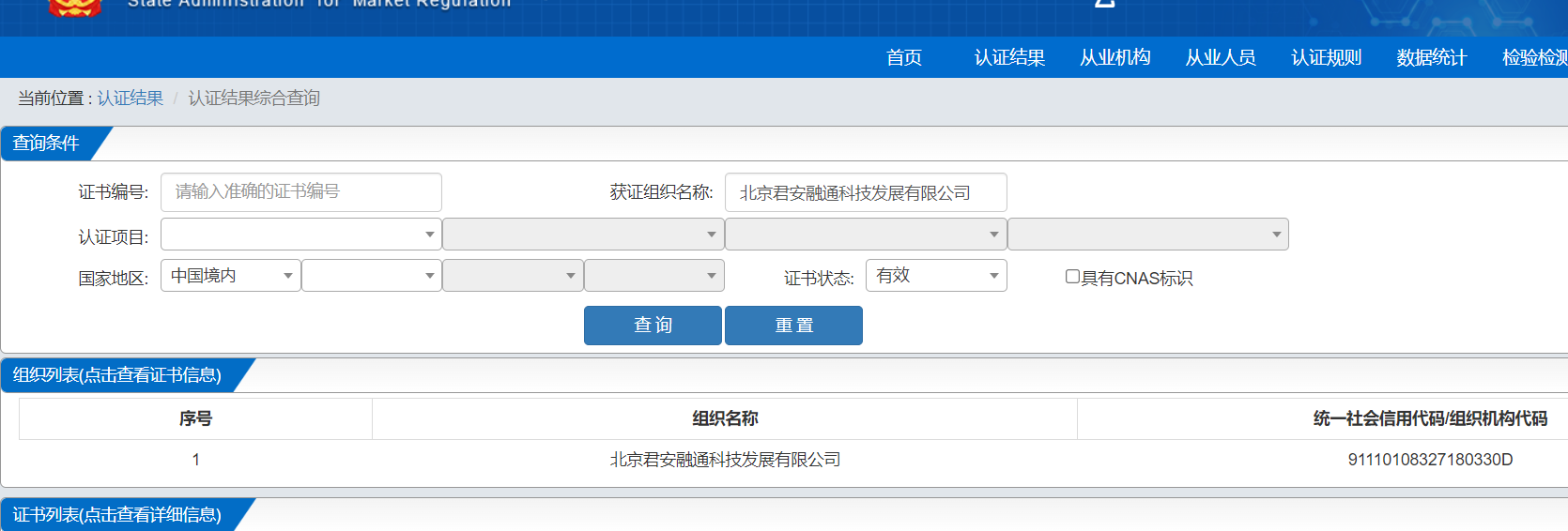Follow the 认证结果 breadcrumb link
Screen dimensions: 1568x531
[x=130, y=99]
